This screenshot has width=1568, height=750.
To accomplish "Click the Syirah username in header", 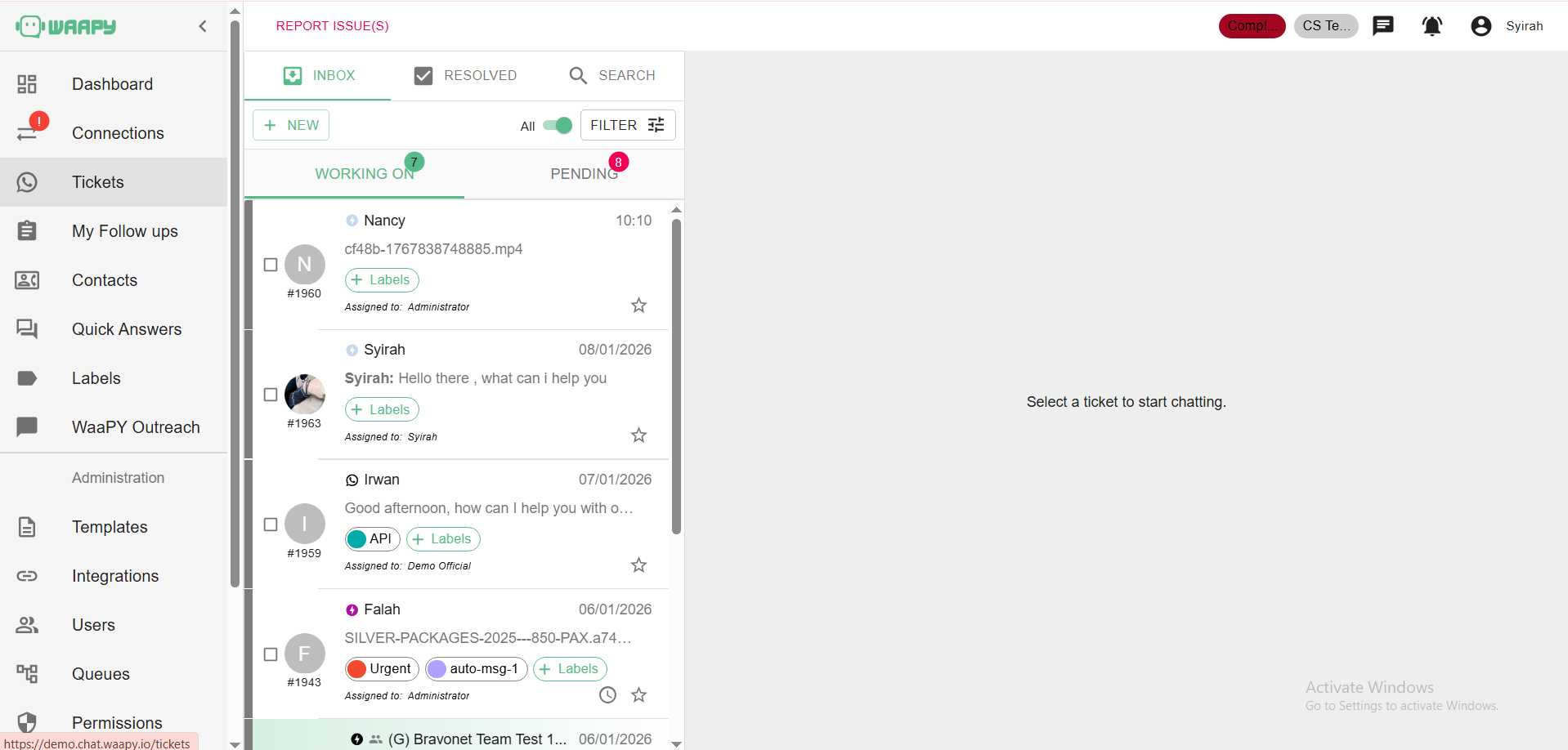I will point(1525,26).
